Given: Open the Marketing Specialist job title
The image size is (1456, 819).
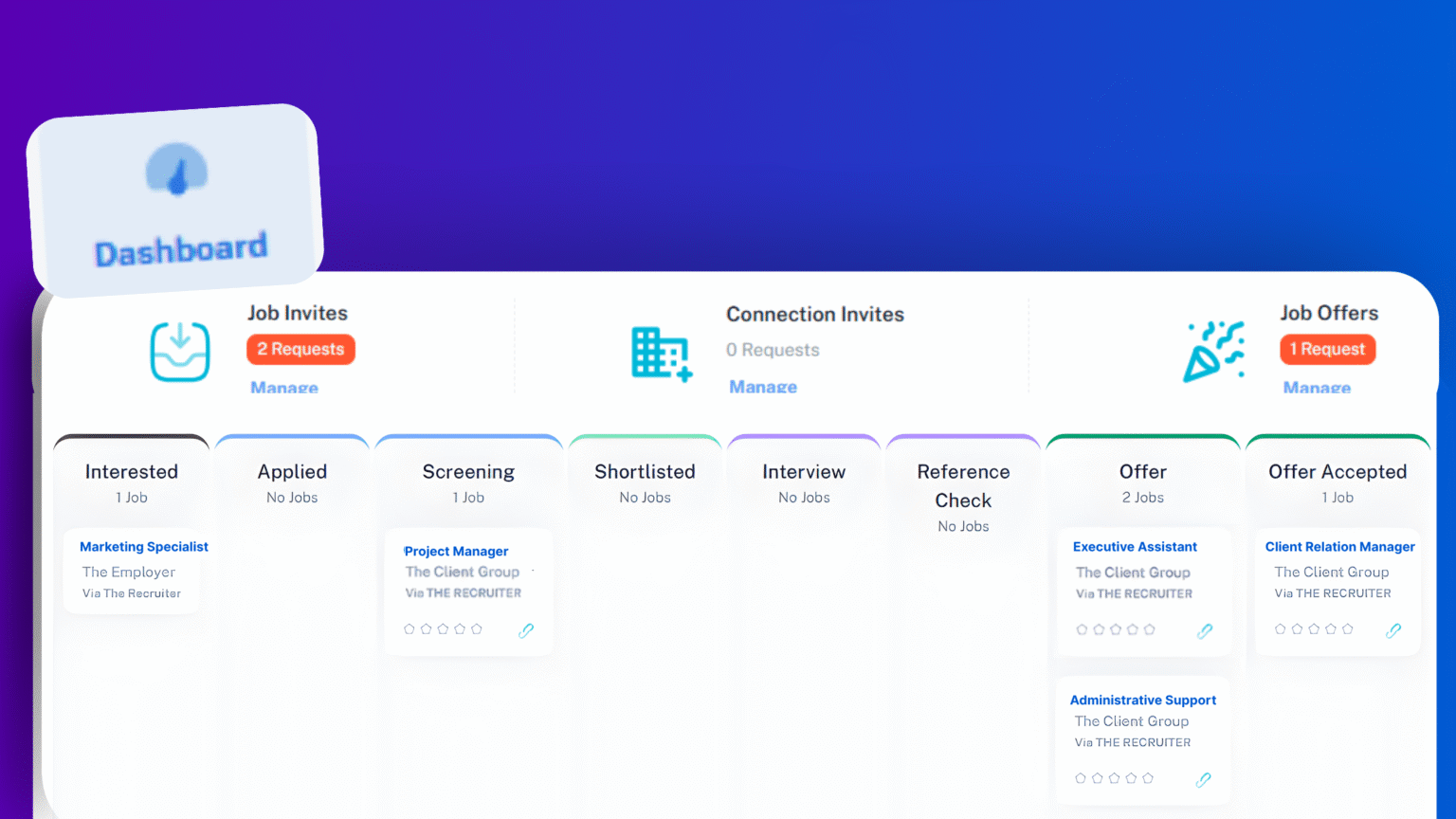Looking at the screenshot, I should [144, 547].
